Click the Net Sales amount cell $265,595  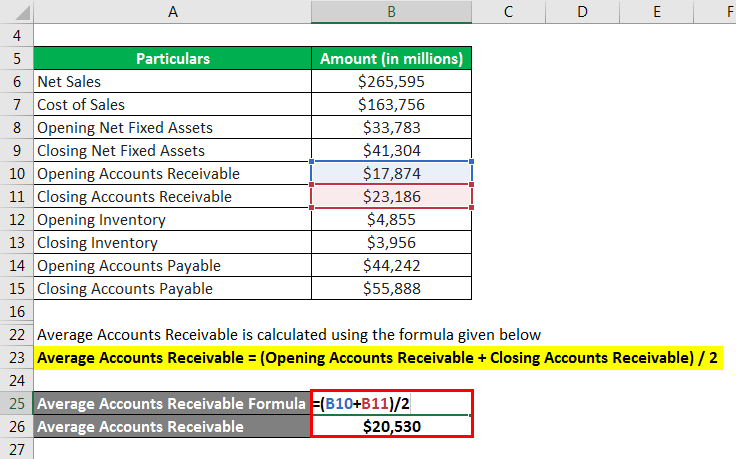[391, 81]
